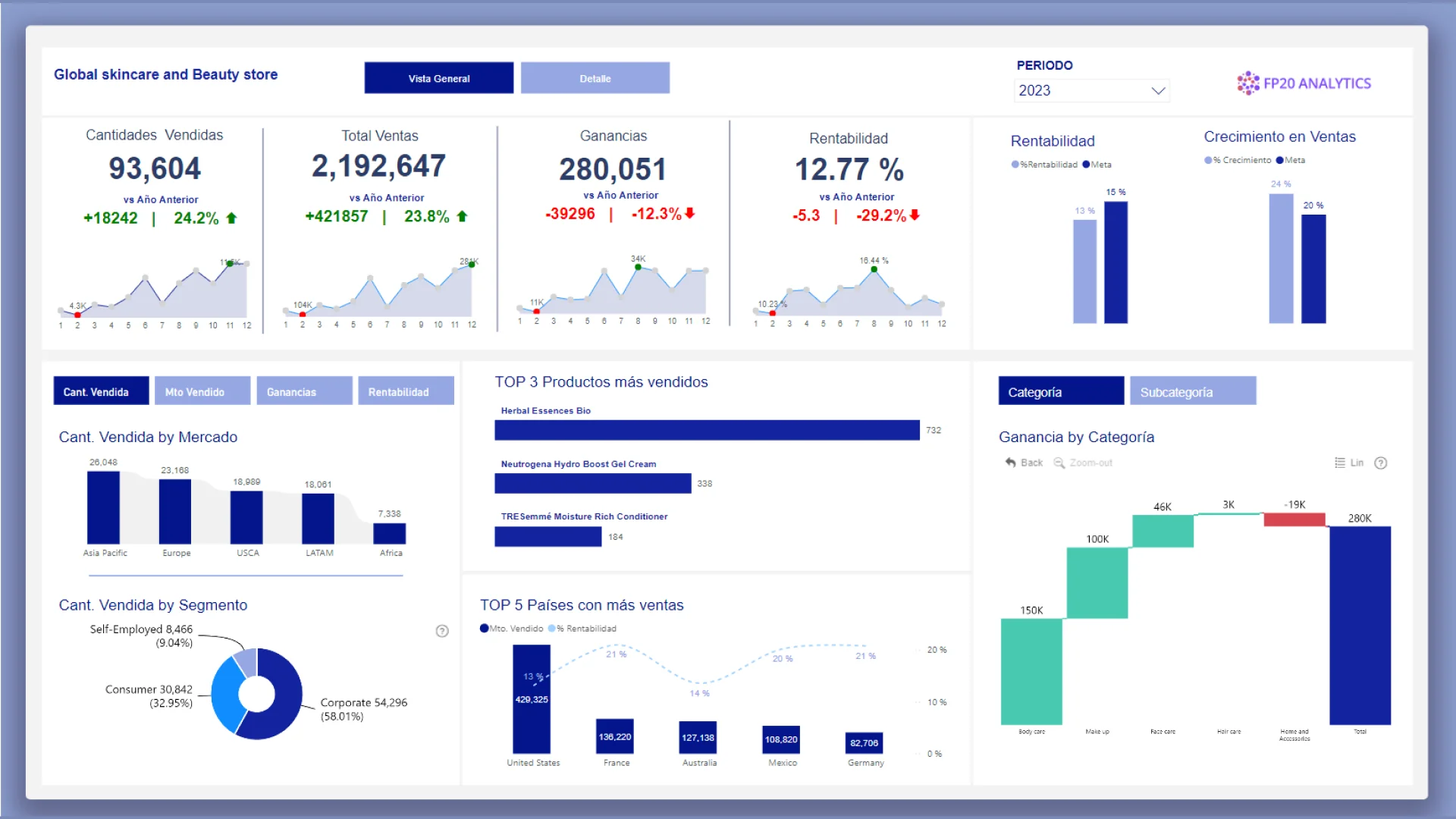Select the Africa market bar
Image resolution: width=1456 pixels, height=819 pixels.
pos(390,534)
